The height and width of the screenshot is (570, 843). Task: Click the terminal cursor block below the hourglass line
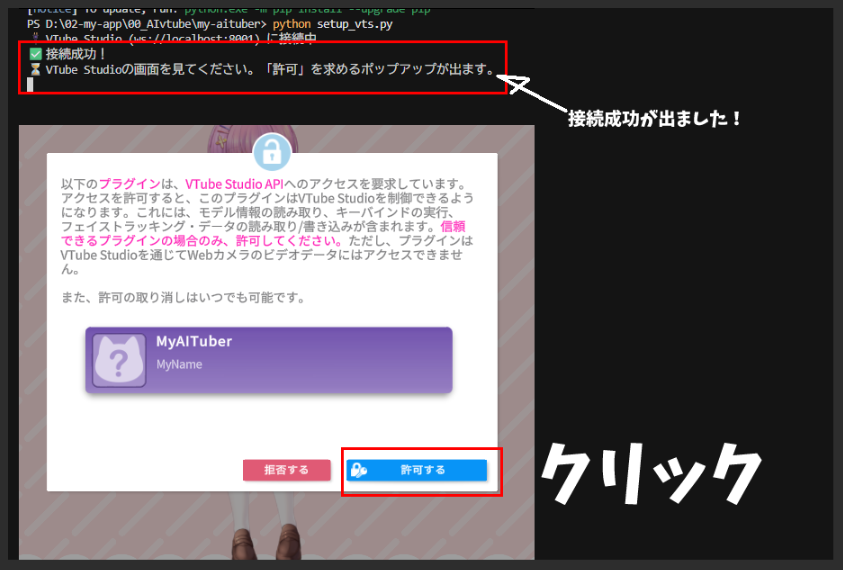[31, 85]
